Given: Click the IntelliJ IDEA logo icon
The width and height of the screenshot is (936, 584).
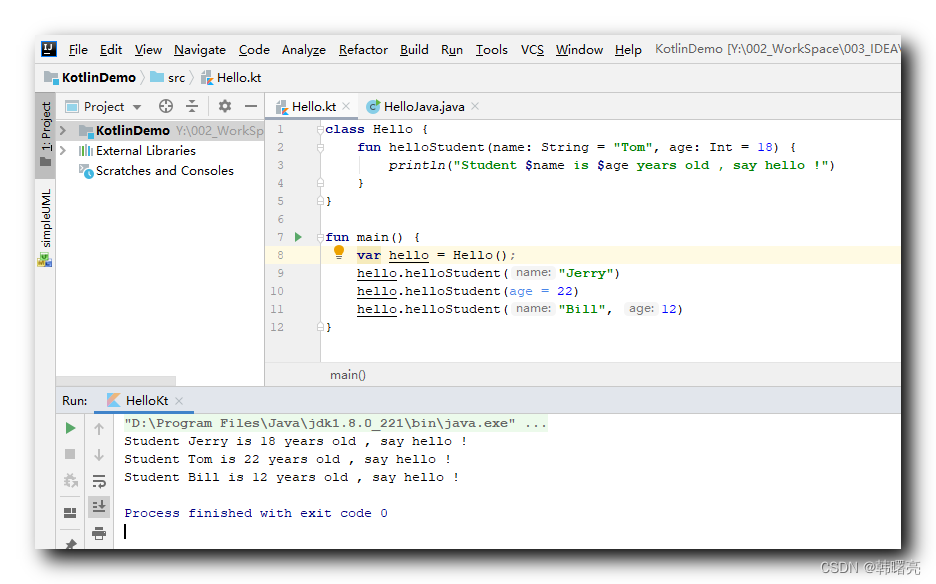Looking at the screenshot, I should point(49,49).
